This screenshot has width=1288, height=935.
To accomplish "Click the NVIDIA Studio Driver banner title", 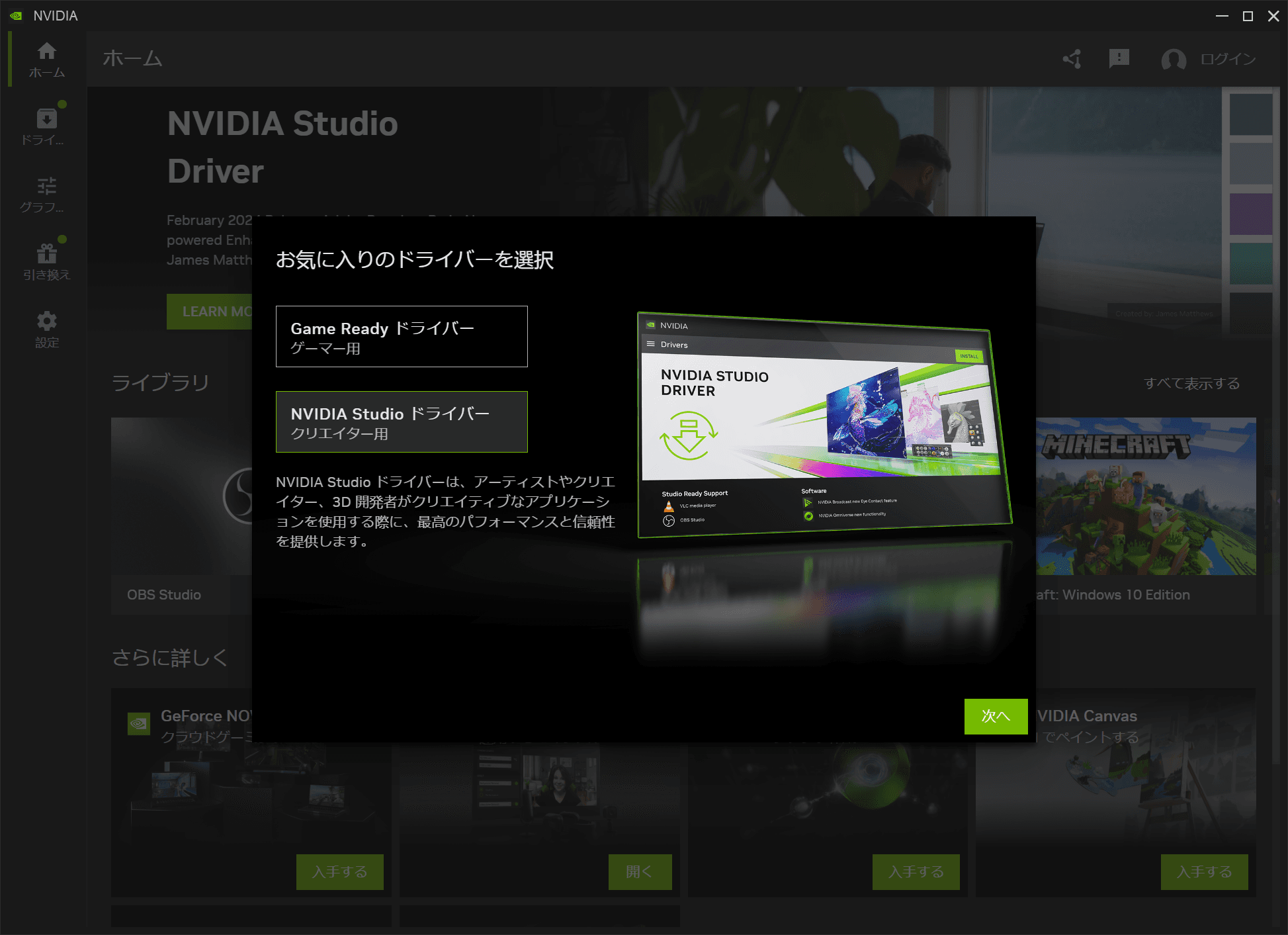I will pyautogui.click(x=282, y=147).
